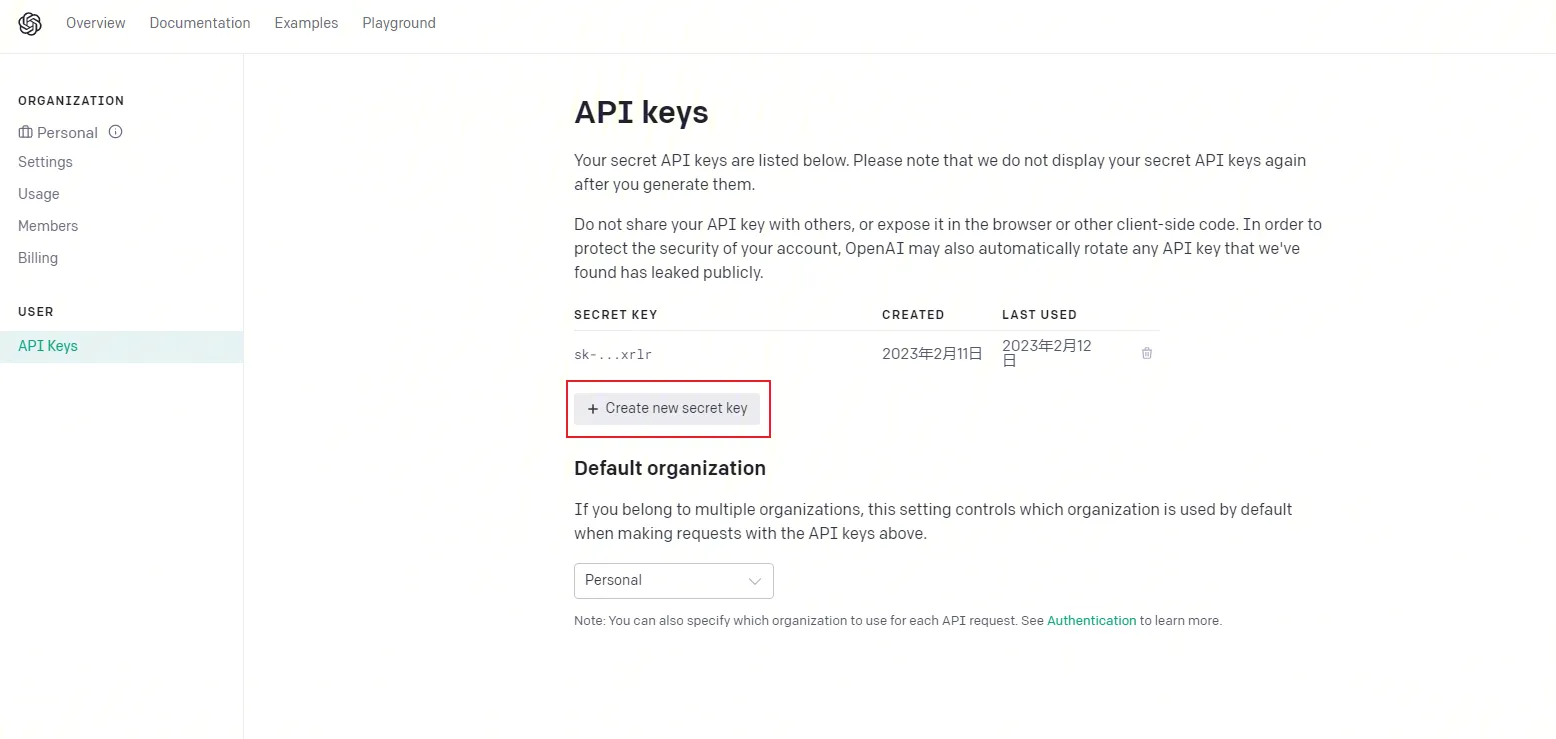Switch to the Playground page
Viewport: 1556px width, 739px height.
coord(399,23)
